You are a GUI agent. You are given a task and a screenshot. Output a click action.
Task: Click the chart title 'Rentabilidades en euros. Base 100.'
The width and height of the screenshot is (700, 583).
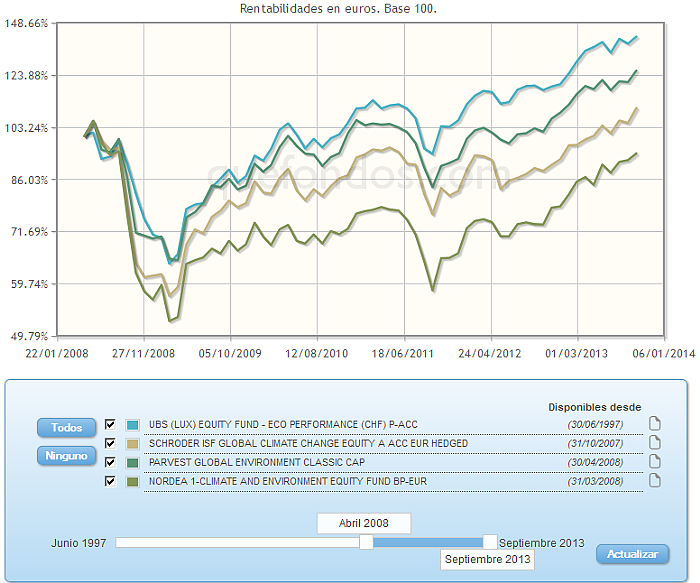tap(338, 8)
